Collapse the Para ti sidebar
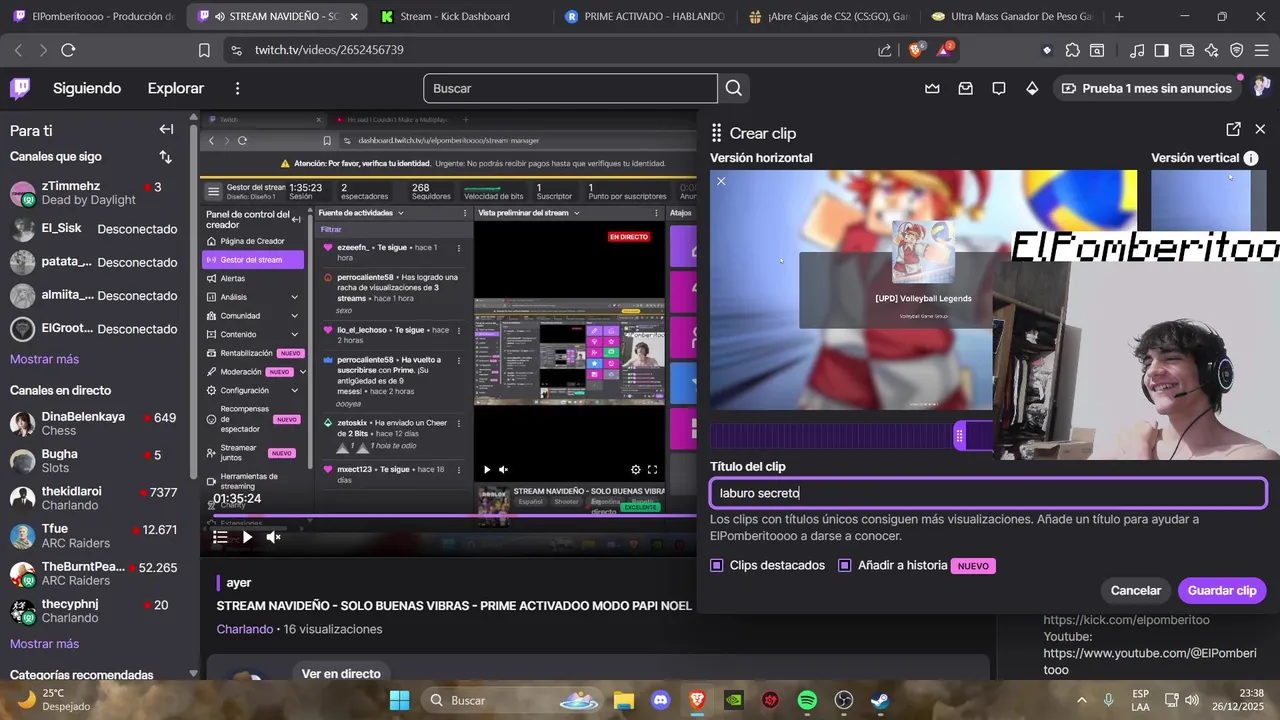 coord(166,130)
